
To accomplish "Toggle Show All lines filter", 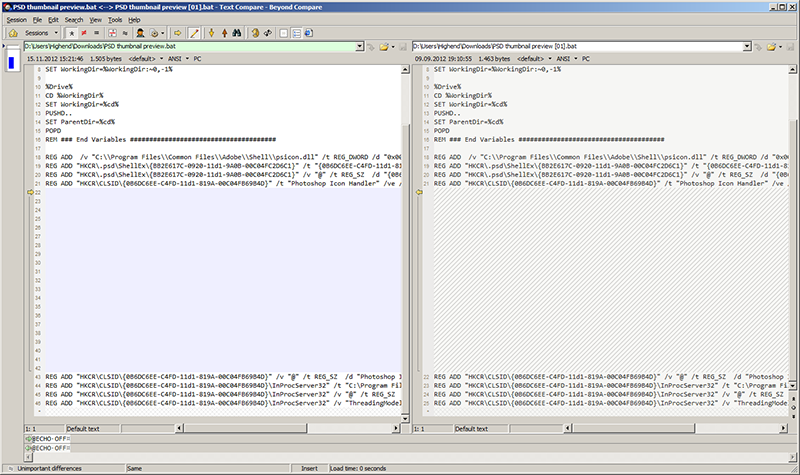I will [x=72, y=32].
